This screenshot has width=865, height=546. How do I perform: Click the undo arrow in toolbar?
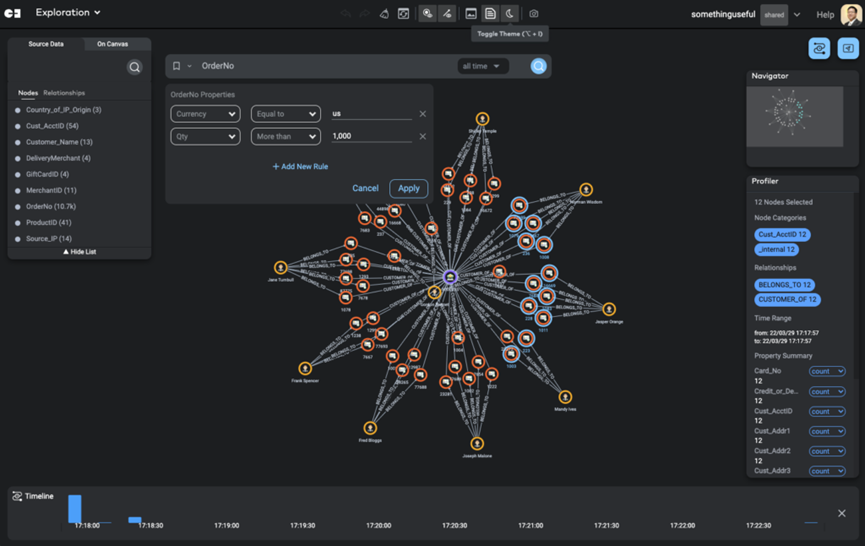(x=346, y=14)
